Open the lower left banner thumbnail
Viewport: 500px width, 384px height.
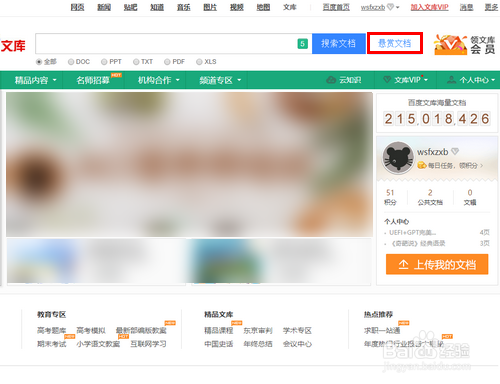tap(96, 262)
